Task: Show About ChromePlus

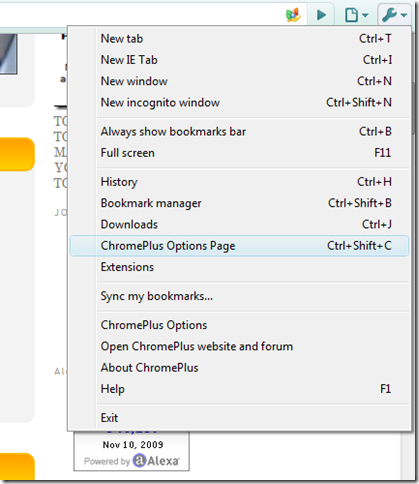Action: click(x=239, y=368)
